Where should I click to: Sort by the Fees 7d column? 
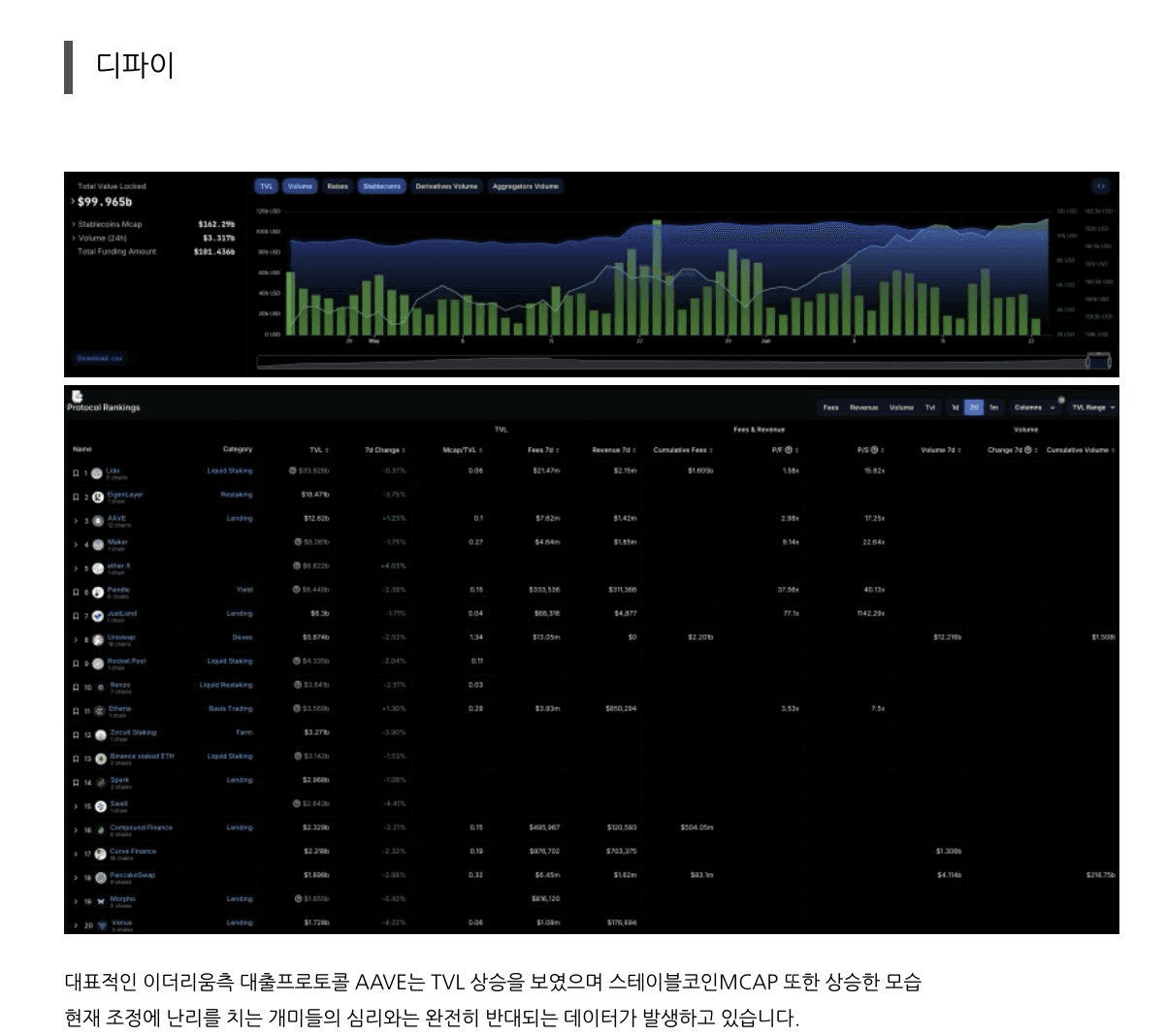click(x=543, y=450)
